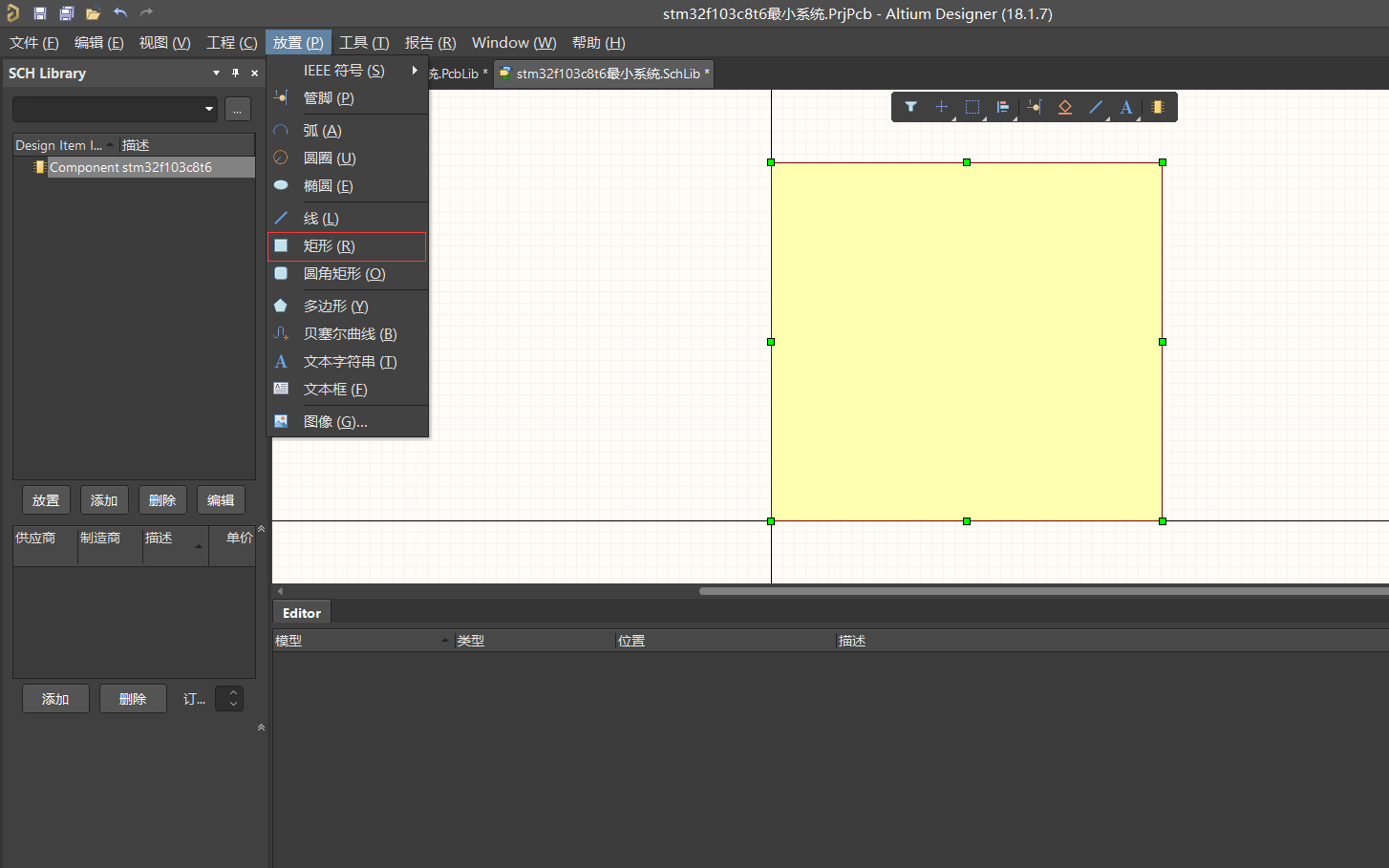Click the Altium logo icon
Screen dimensions: 1389x868
[12, 13]
